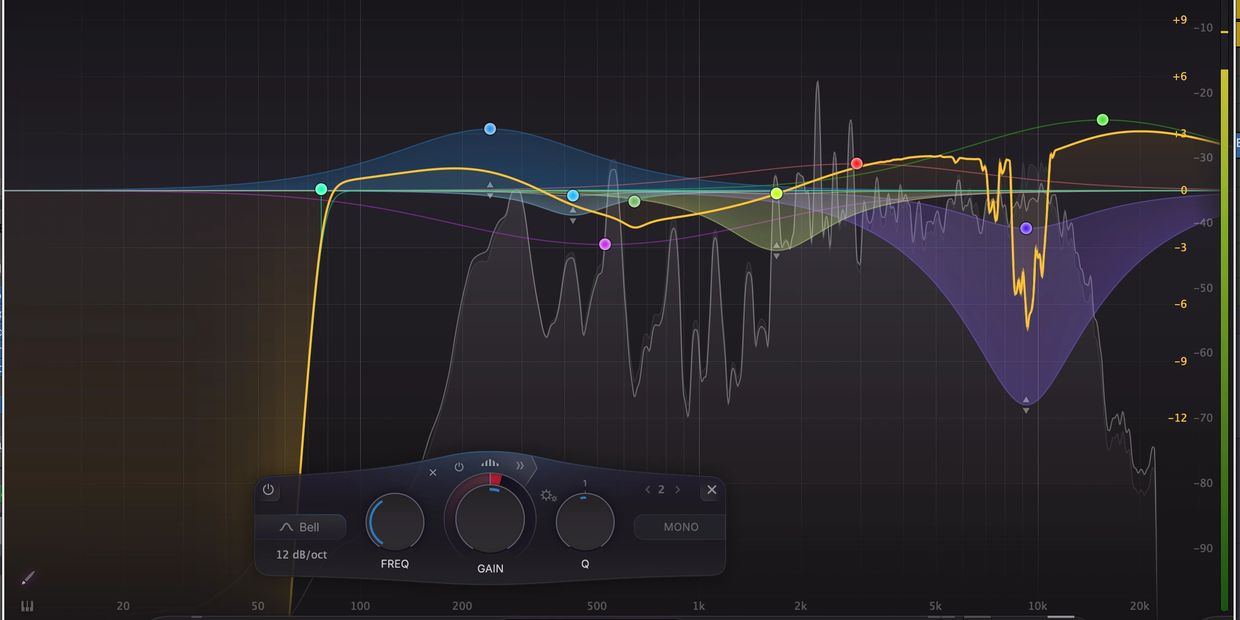
Task: Click the spectral dynamics bars icon
Action: click(x=489, y=463)
